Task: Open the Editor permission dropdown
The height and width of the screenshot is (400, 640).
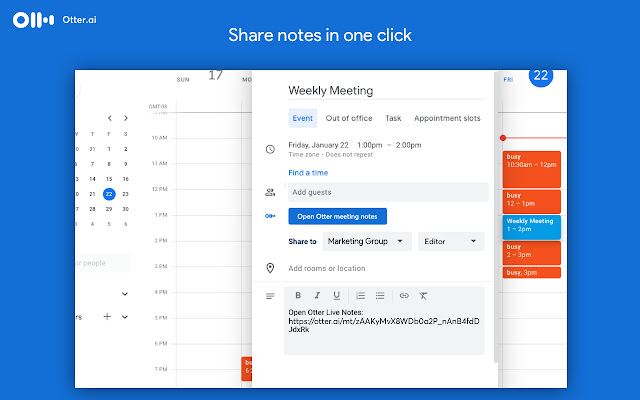Action: [451, 241]
